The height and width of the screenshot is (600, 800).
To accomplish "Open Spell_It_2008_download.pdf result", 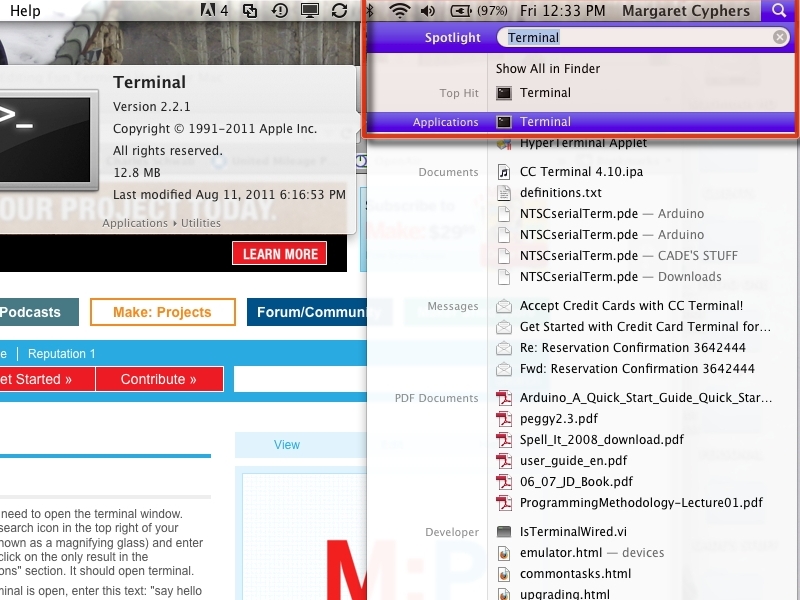I will (x=602, y=440).
